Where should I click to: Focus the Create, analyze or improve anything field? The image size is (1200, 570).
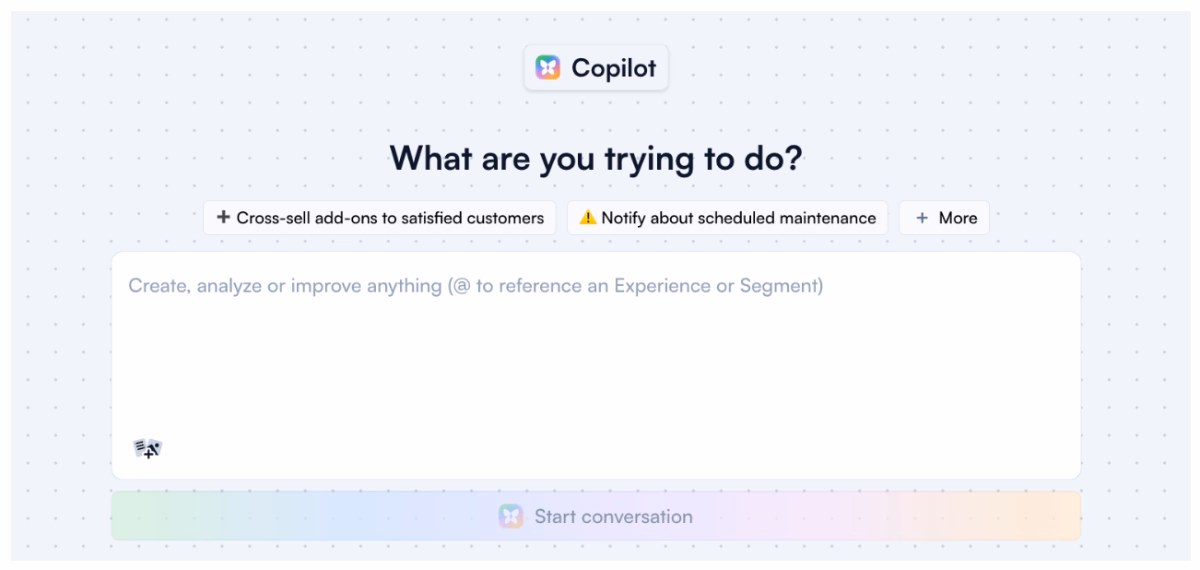tap(596, 365)
